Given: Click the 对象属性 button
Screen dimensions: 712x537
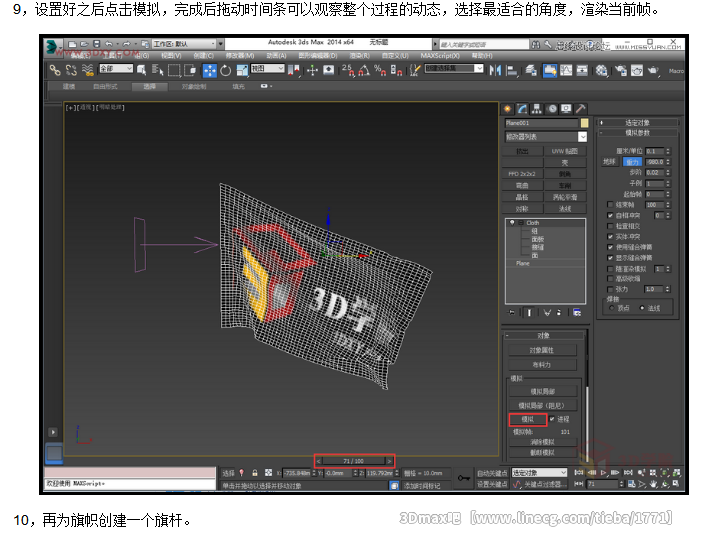Looking at the screenshot, I should pyautogui.click(x=542, y=350).
